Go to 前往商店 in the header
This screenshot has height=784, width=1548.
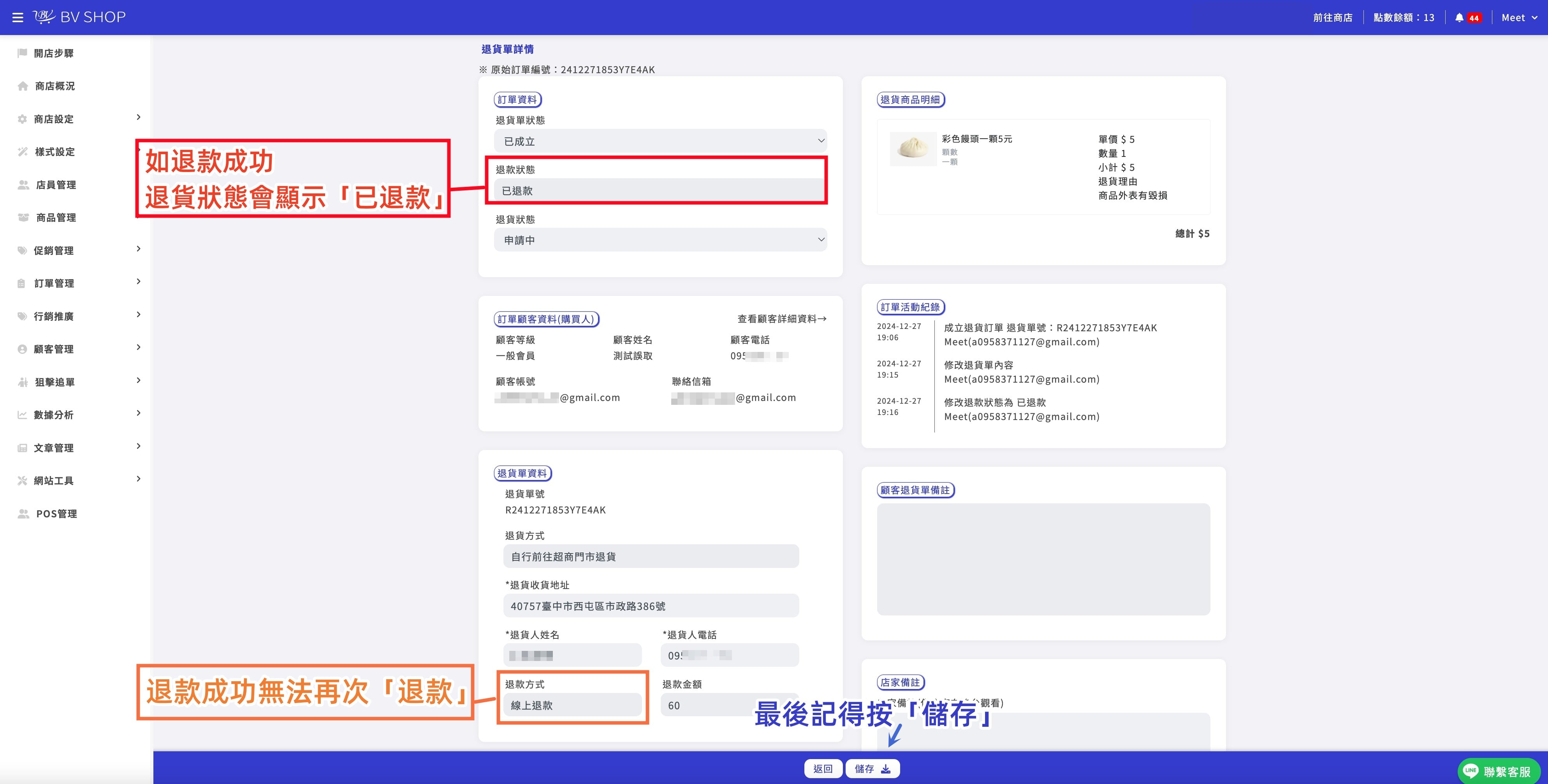(x=1332, y=18)
